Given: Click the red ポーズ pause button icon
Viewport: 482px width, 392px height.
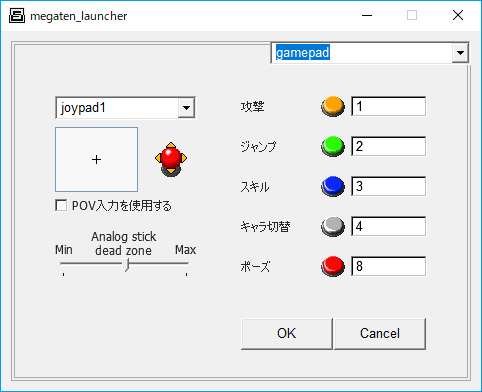Looking at the screenshot, I should pyautogui.click(x=333, y=267).
